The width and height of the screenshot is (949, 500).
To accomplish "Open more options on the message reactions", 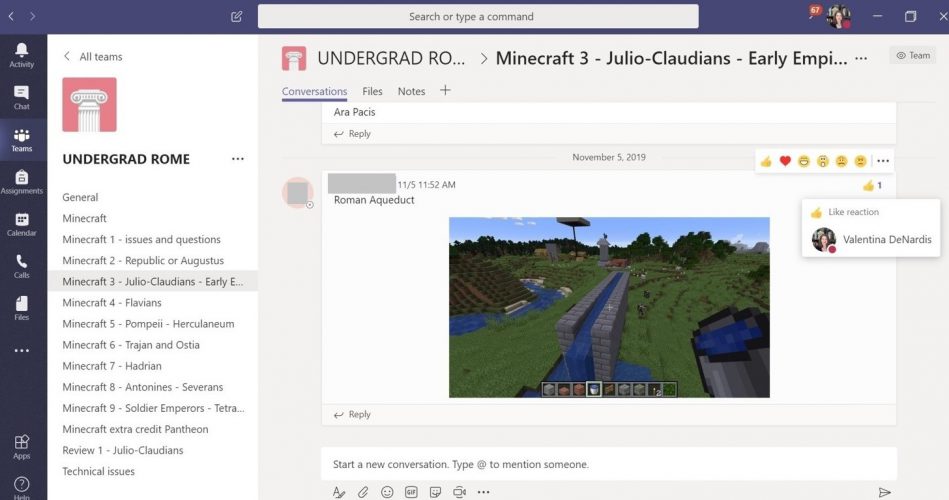I will pos(882,161).
